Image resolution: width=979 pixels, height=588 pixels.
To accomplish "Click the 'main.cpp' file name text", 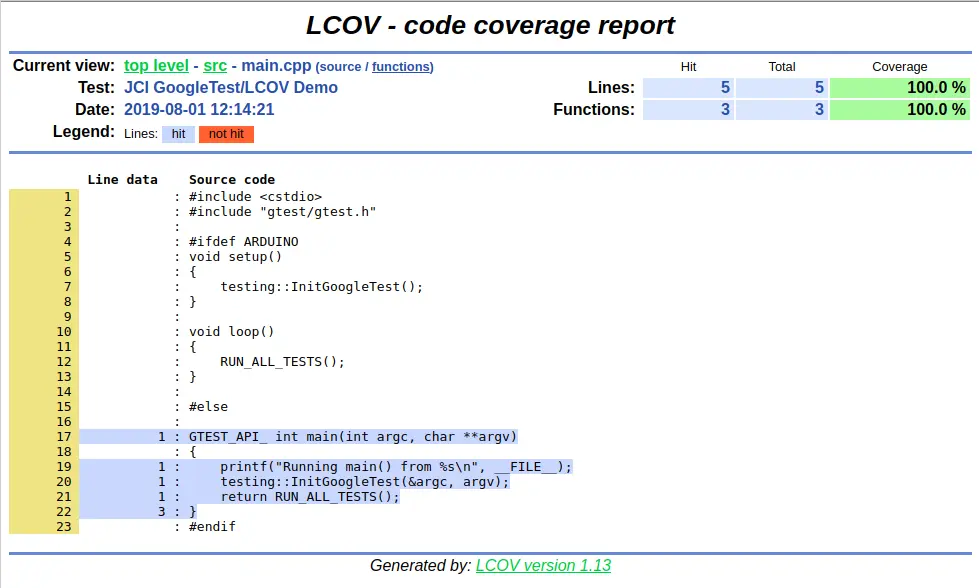I will click(x=276, y=66).
